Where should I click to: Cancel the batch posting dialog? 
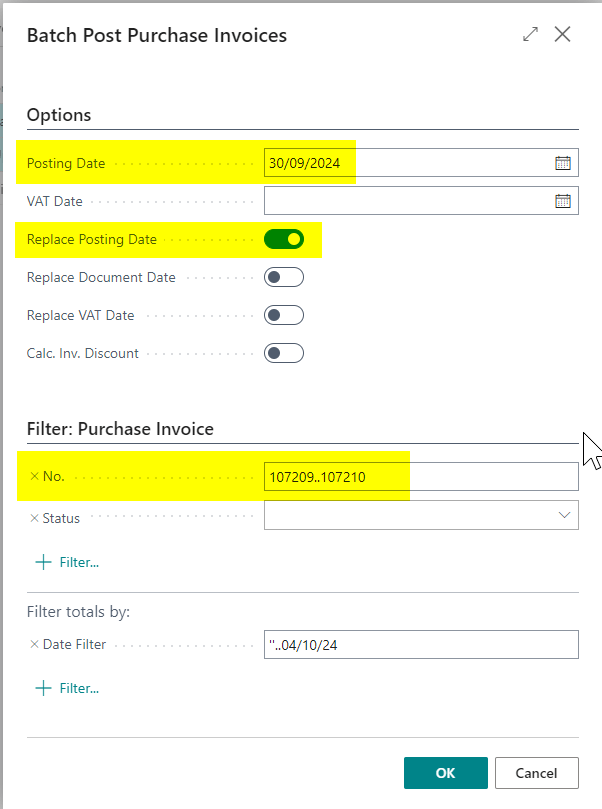pos(537,773)
